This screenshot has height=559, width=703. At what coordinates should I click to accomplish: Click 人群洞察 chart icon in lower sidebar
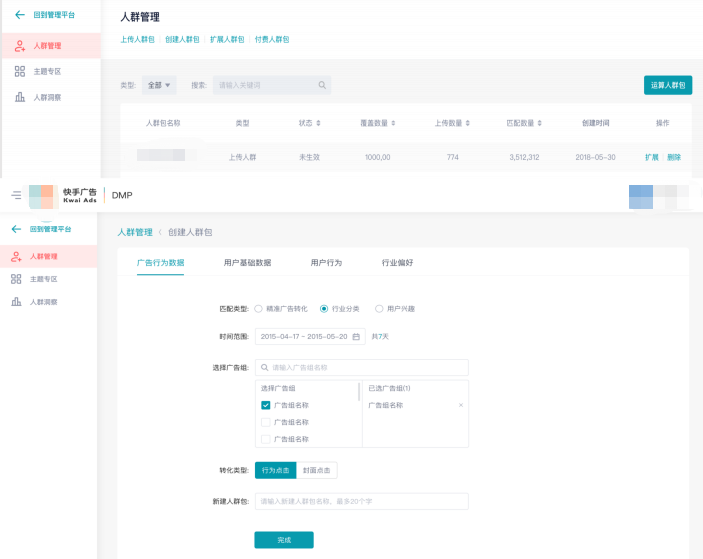pyautogui.click(x=16, y=302)
